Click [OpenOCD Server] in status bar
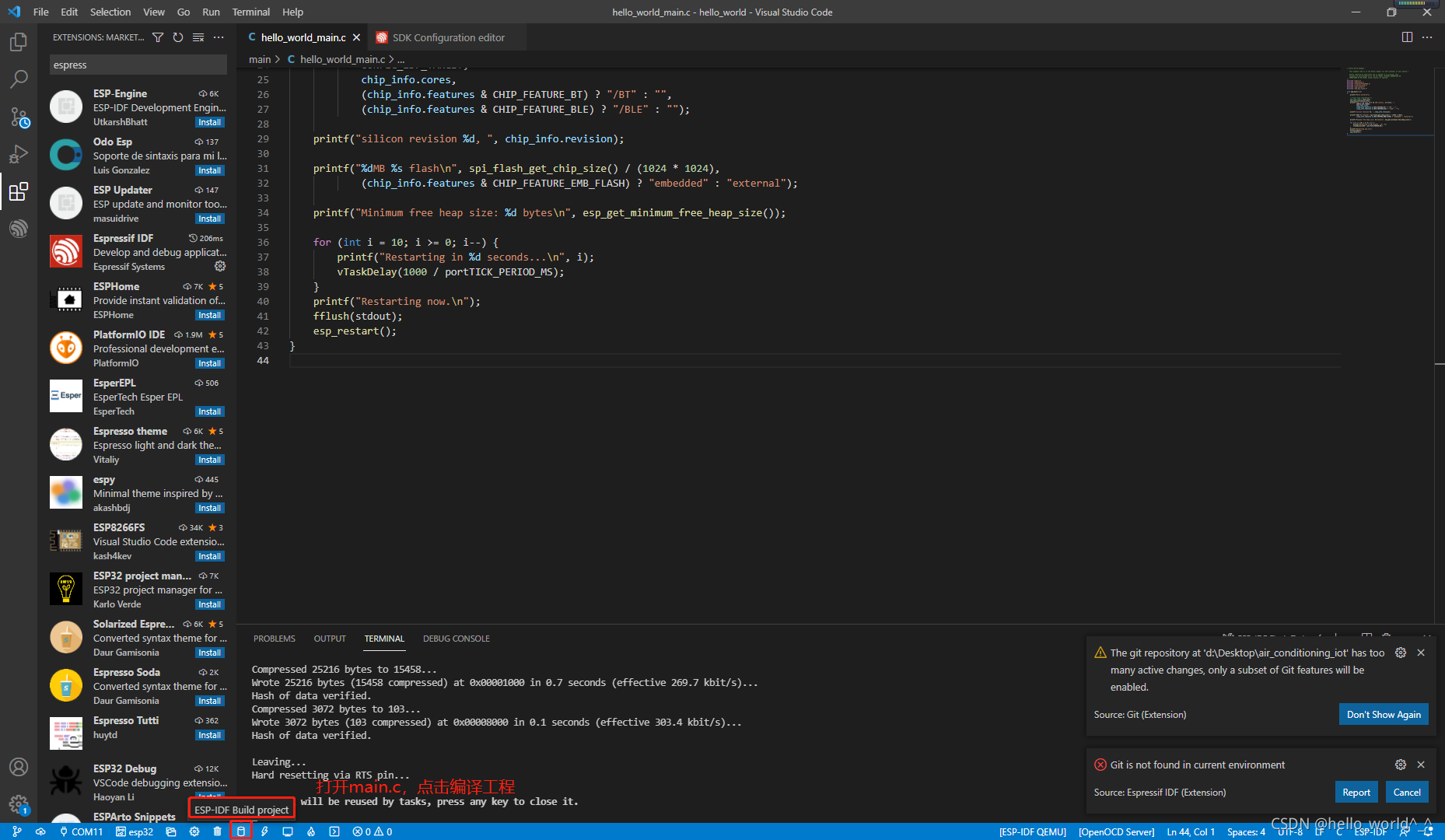This screenshot has width=1445, height=840. pos(1116,831)
